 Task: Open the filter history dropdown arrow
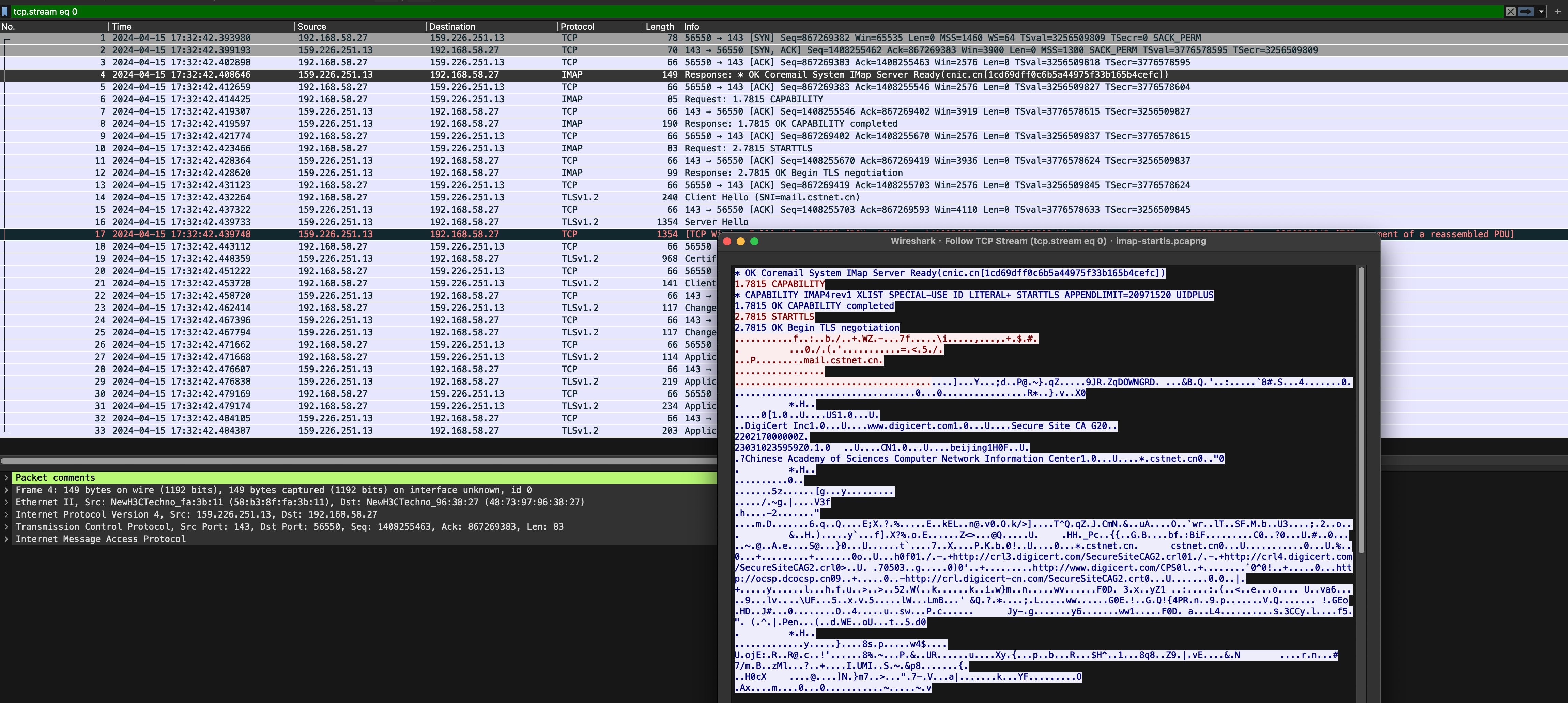click(x=1541, y=12)
